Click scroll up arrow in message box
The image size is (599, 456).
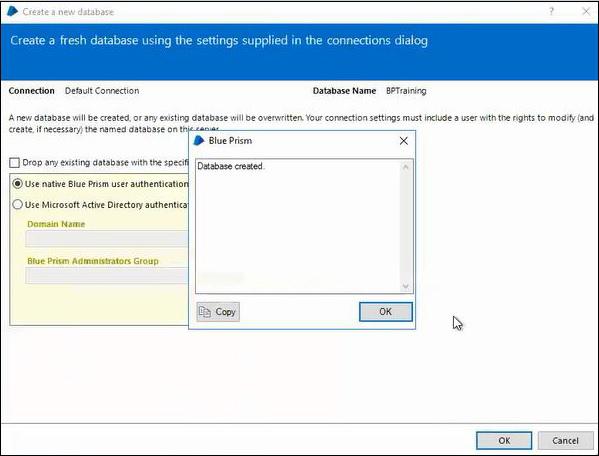[x=406, y=167]
